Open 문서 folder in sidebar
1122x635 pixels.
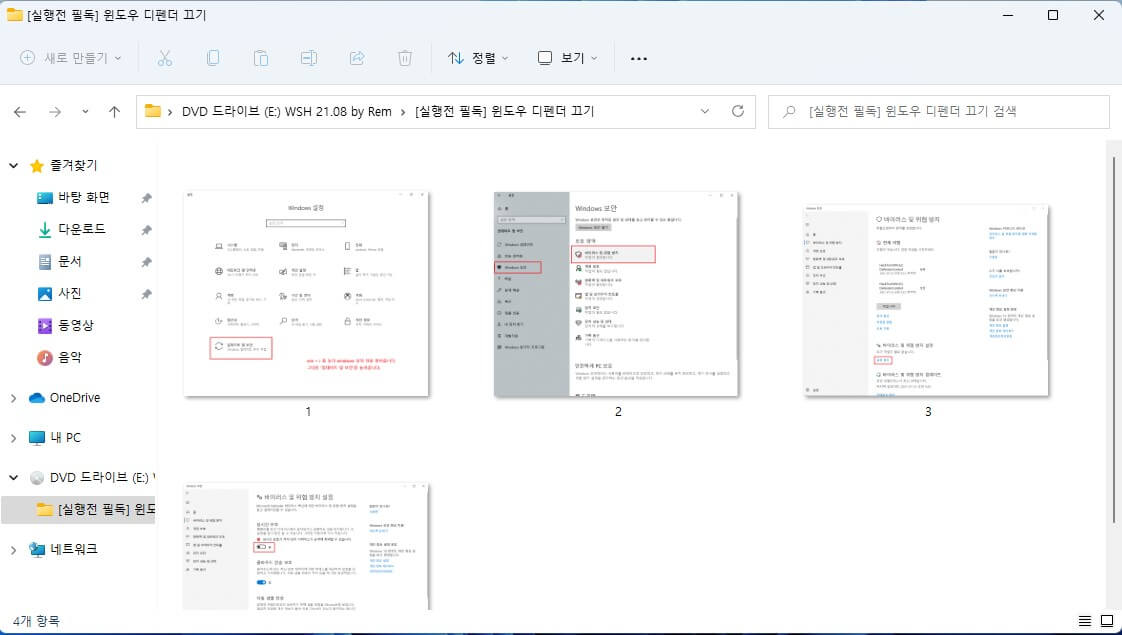(69, 261)
